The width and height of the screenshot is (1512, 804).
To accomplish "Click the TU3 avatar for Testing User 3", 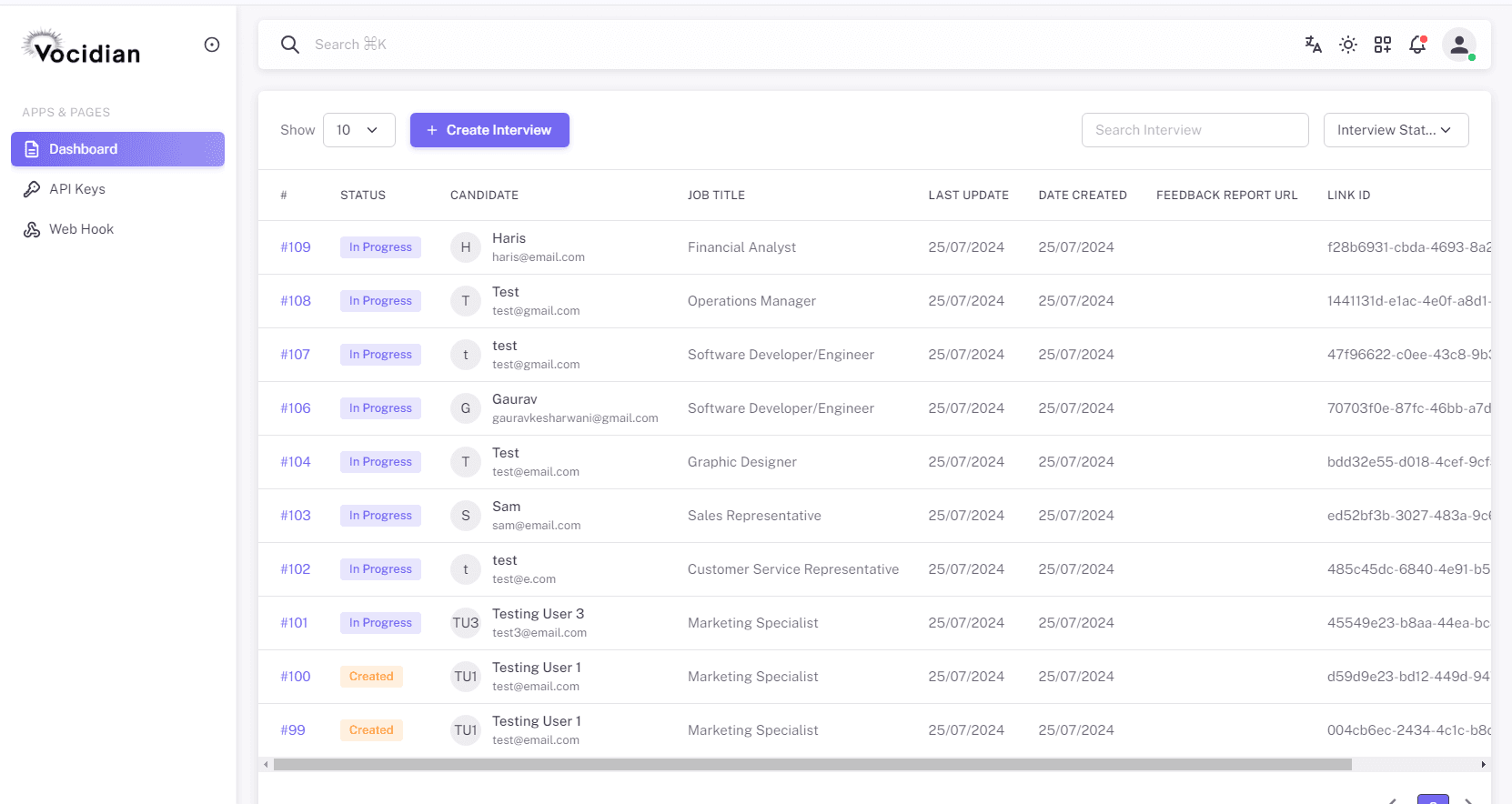I will click(x=466, y=623).
